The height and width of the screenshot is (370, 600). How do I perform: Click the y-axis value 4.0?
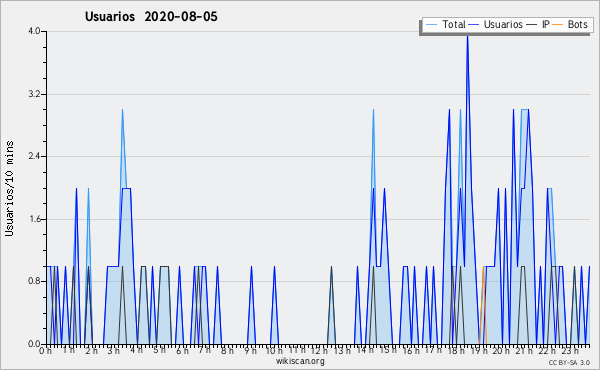click(x=34, y=31)
